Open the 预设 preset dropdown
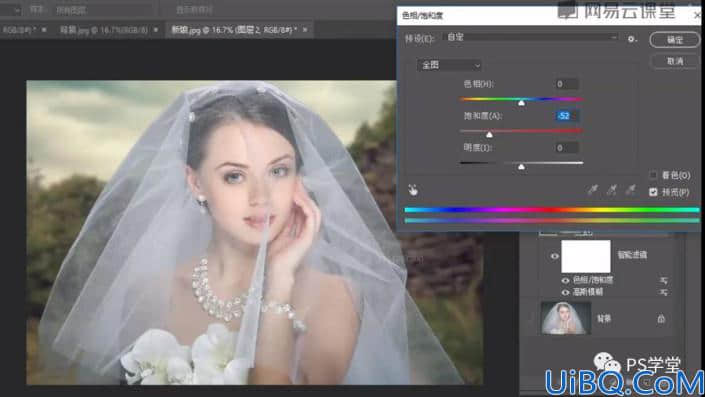 point(531,37)
